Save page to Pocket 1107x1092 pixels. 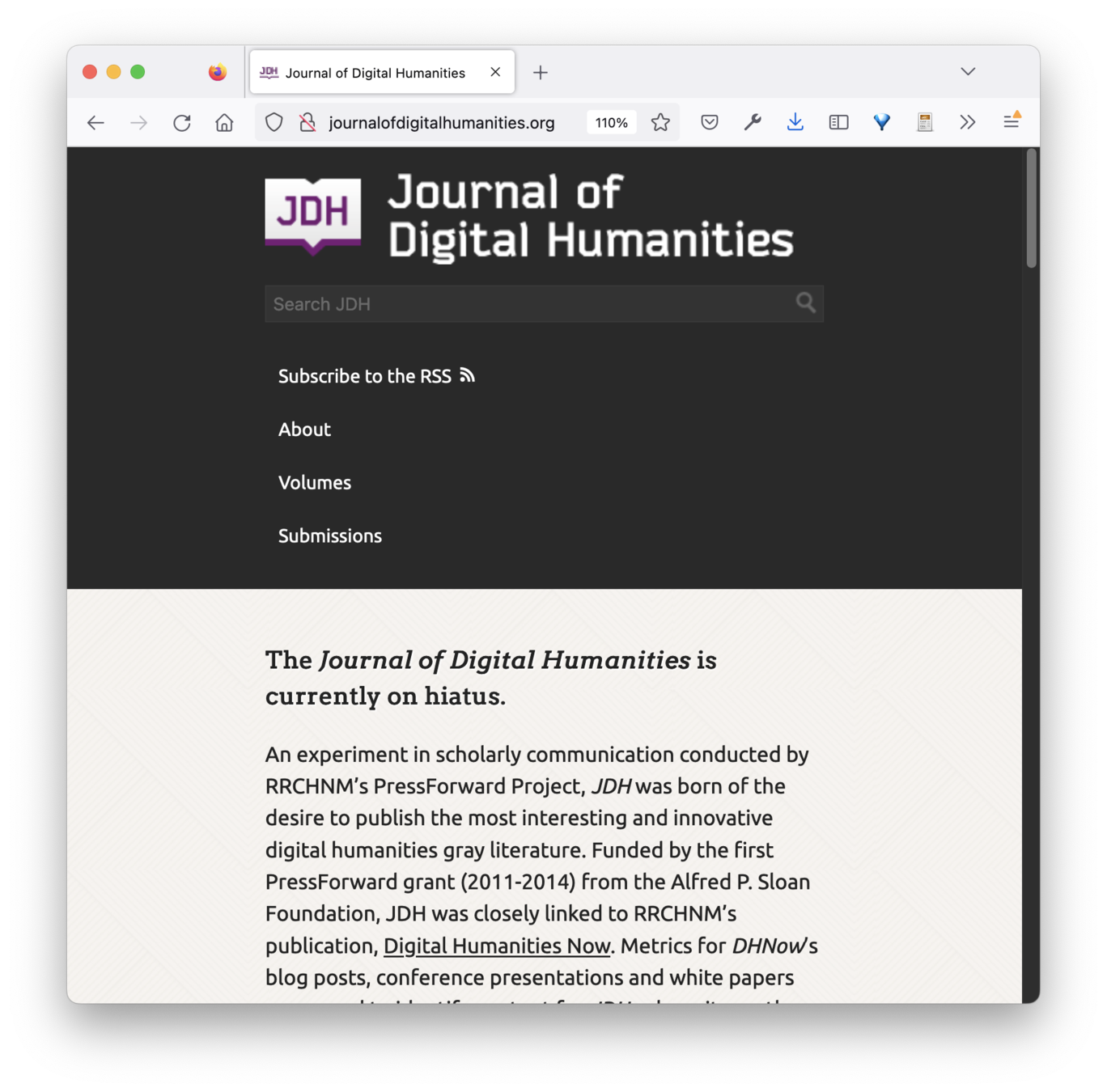point(710,122)
